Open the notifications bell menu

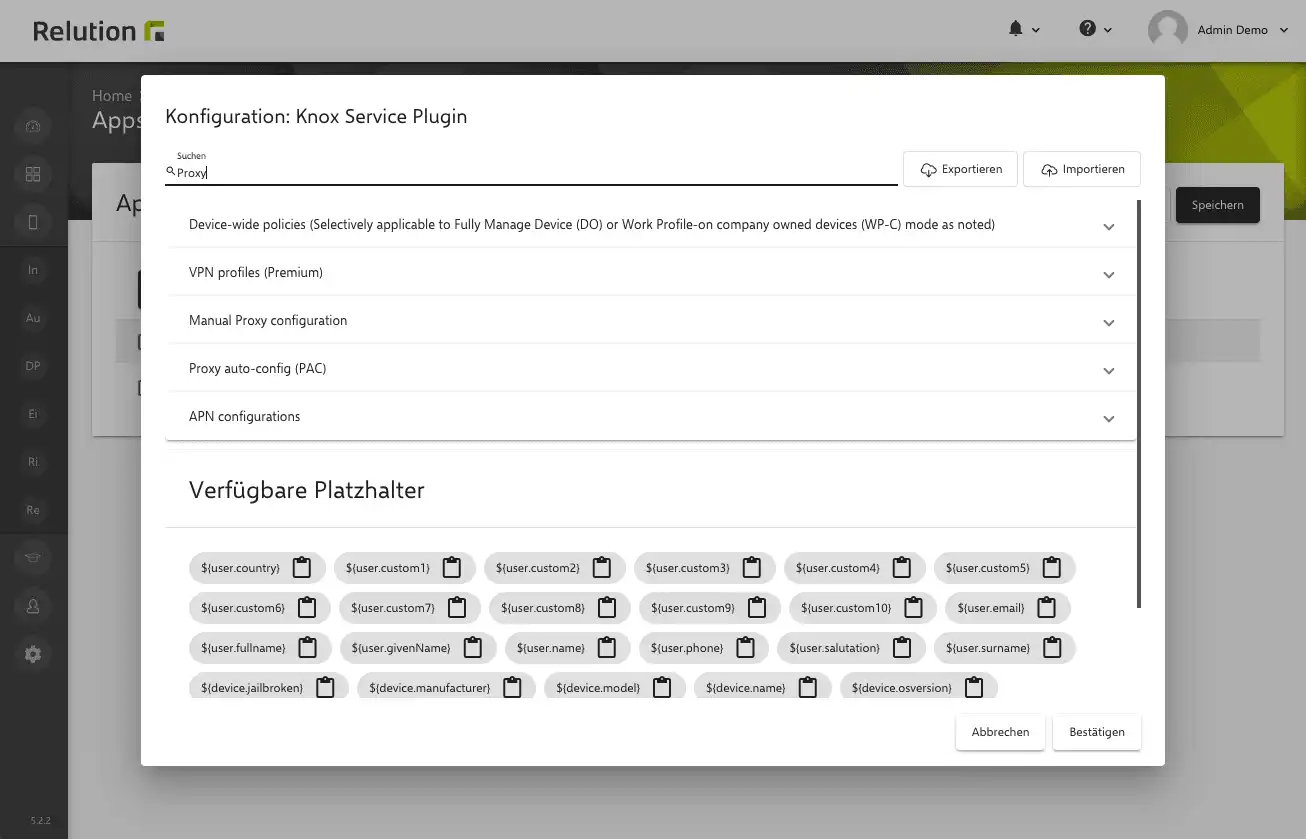[1024, 29]
